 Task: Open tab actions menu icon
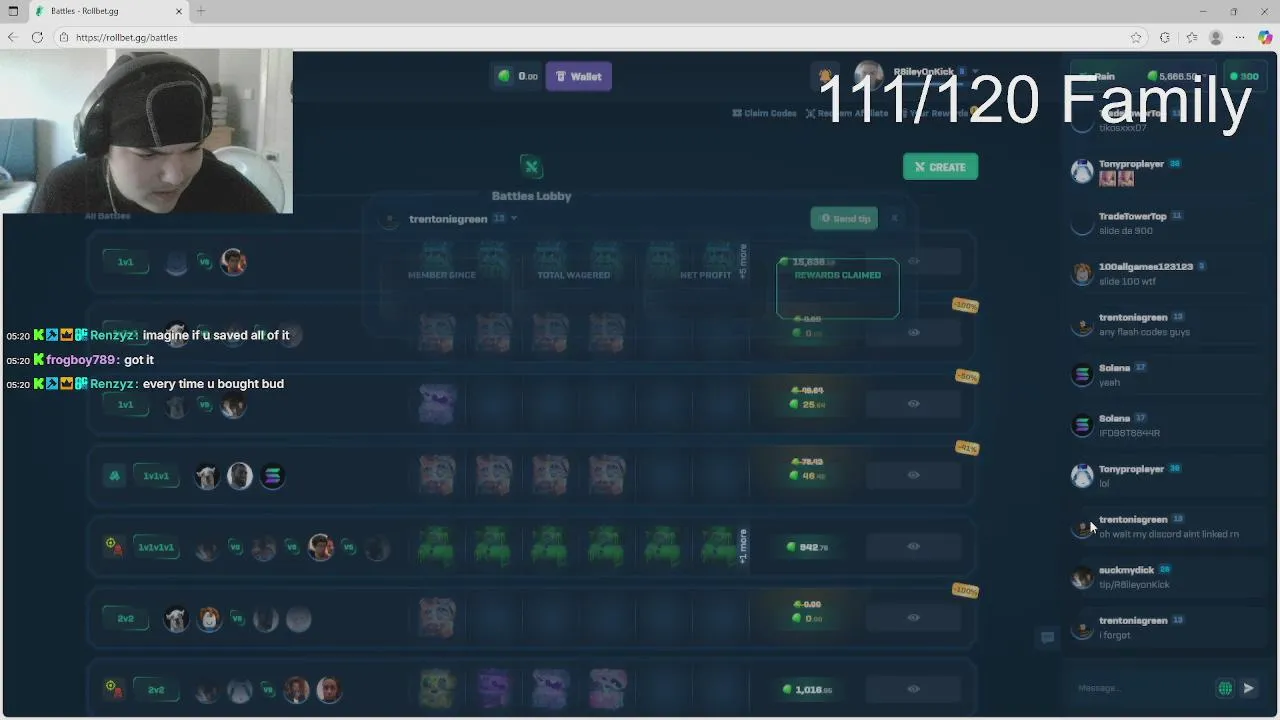[x=13, y=11]
